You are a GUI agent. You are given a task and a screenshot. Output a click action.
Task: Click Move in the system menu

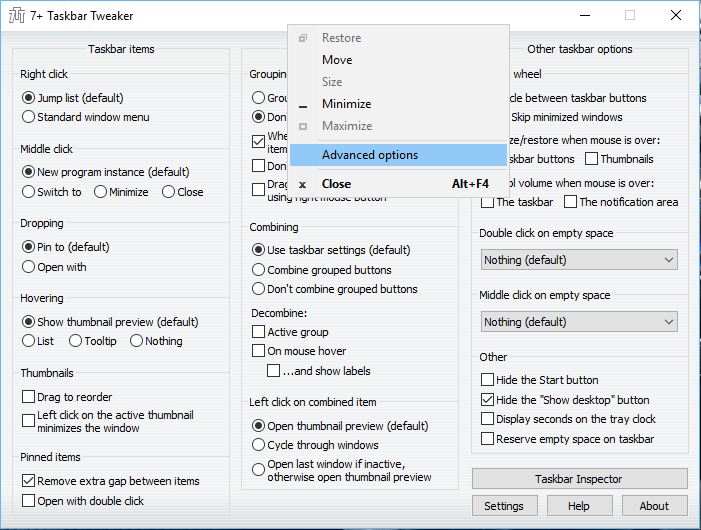pyautogui.click(x=337, y=60)
